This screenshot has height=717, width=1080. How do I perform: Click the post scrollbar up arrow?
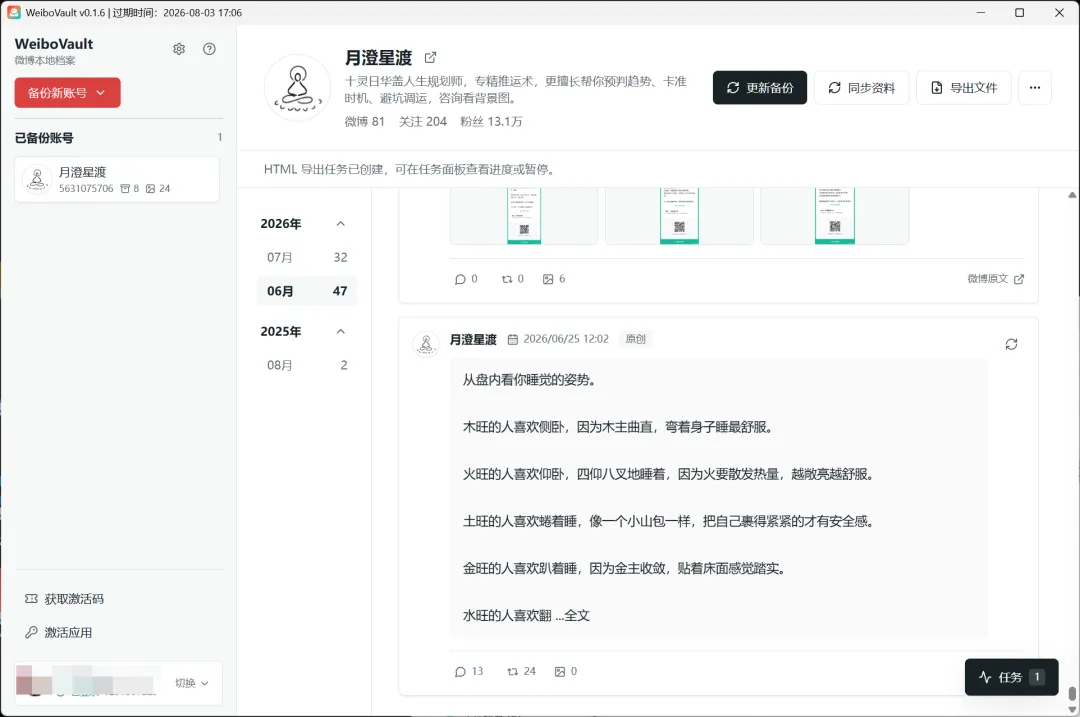pyautogui.click(x=1072, y=196)
